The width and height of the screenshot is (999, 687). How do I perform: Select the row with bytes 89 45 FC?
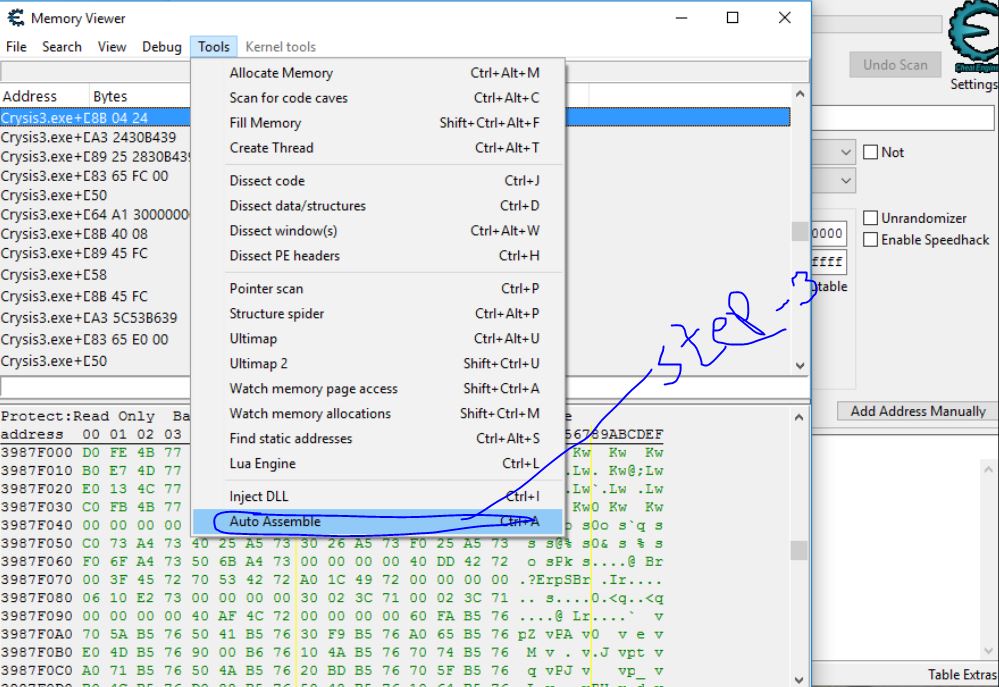tap(95, 253)
